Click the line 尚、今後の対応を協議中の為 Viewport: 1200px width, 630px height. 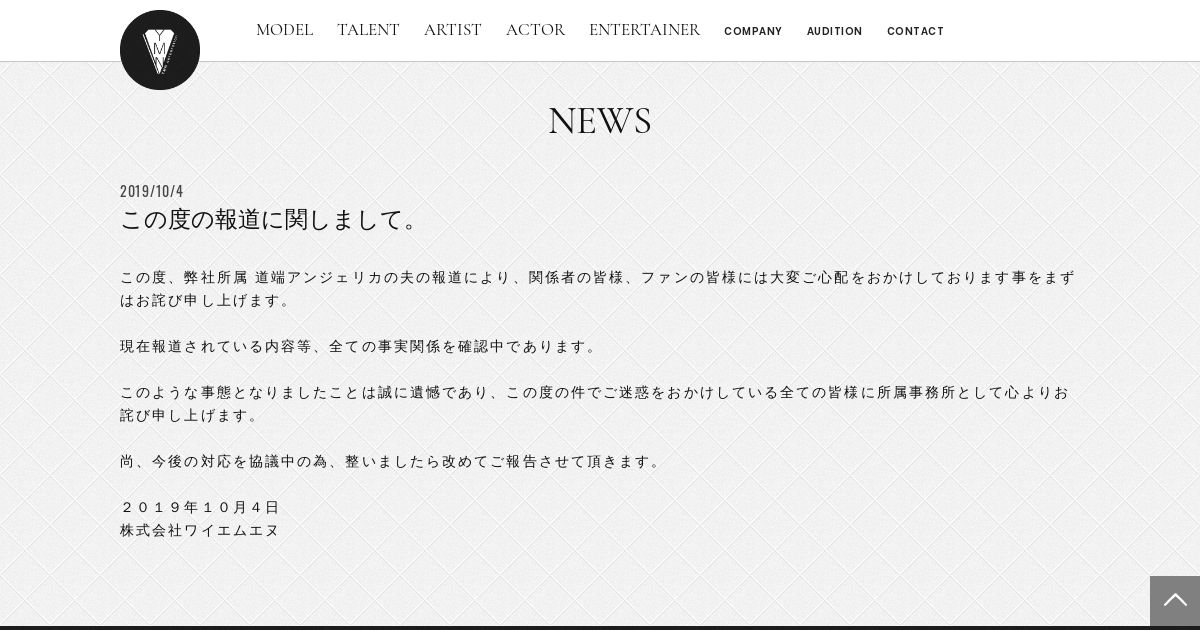392,461
